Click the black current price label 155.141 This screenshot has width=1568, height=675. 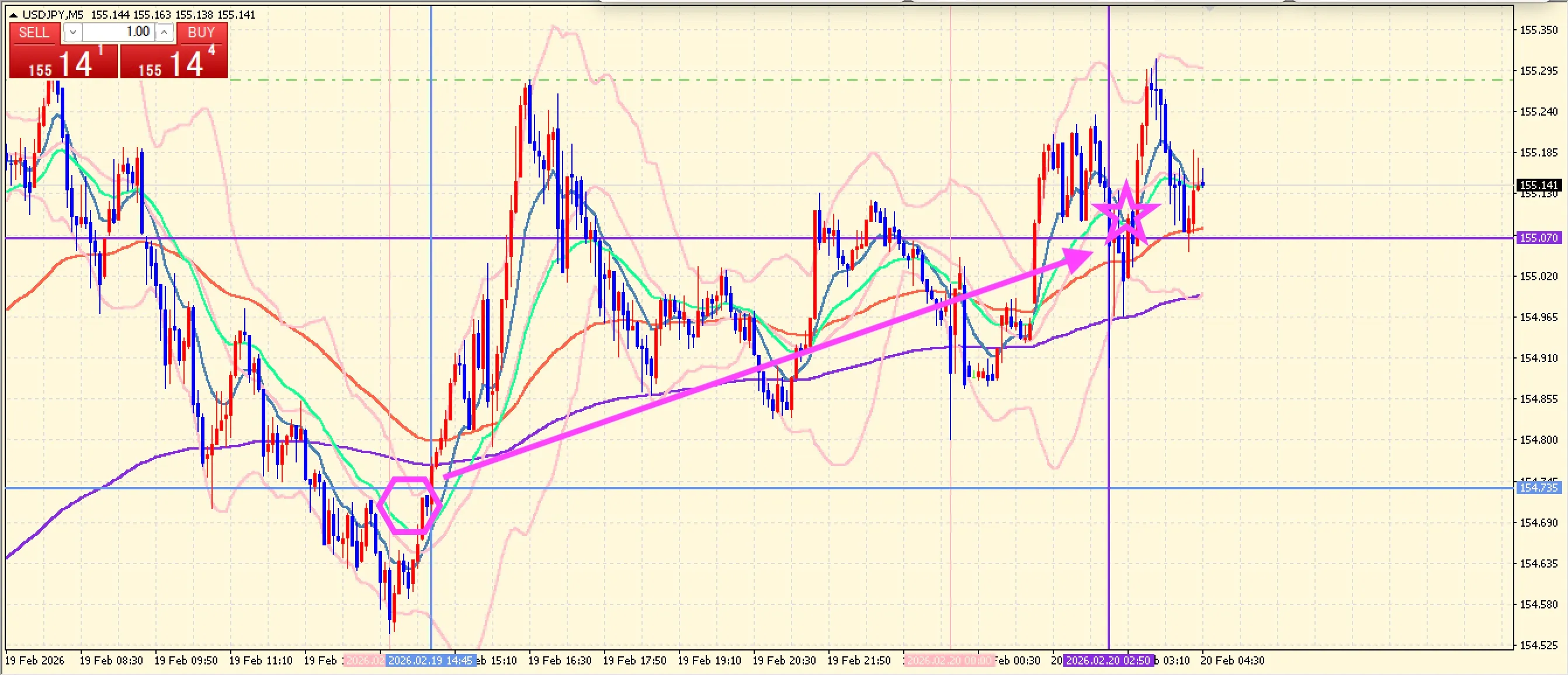(x=1539, y=185)
